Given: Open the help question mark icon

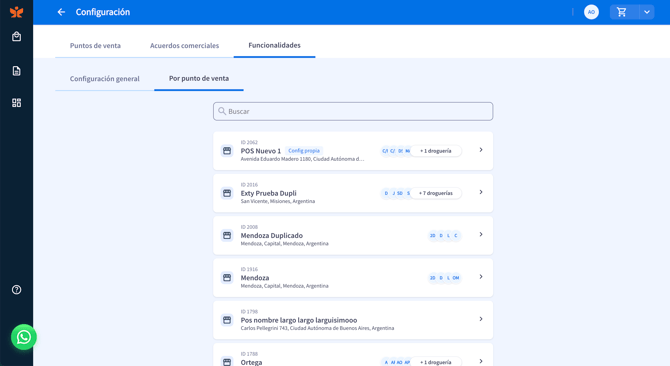Looking at the screenshot, I should point(16,290).
